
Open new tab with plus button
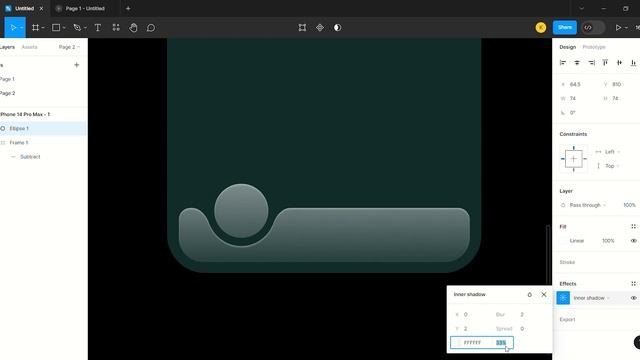128,8
